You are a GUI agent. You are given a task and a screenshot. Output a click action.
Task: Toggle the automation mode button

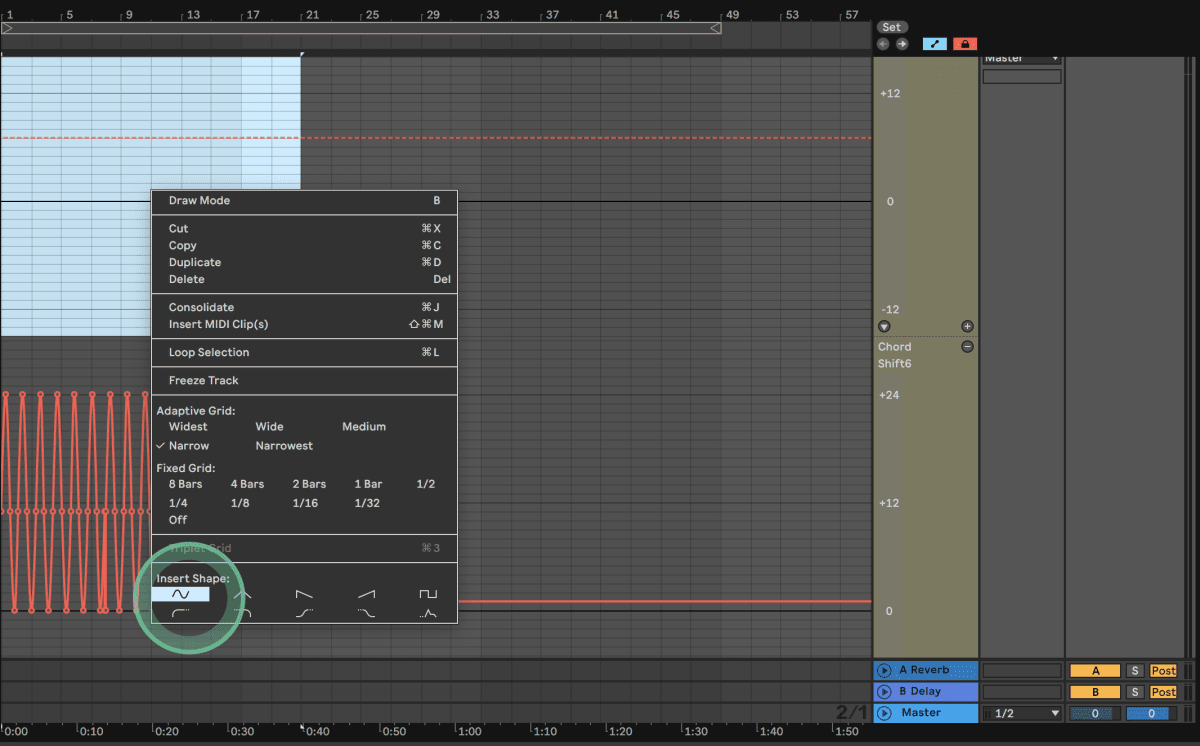click(x=935, y=44)
